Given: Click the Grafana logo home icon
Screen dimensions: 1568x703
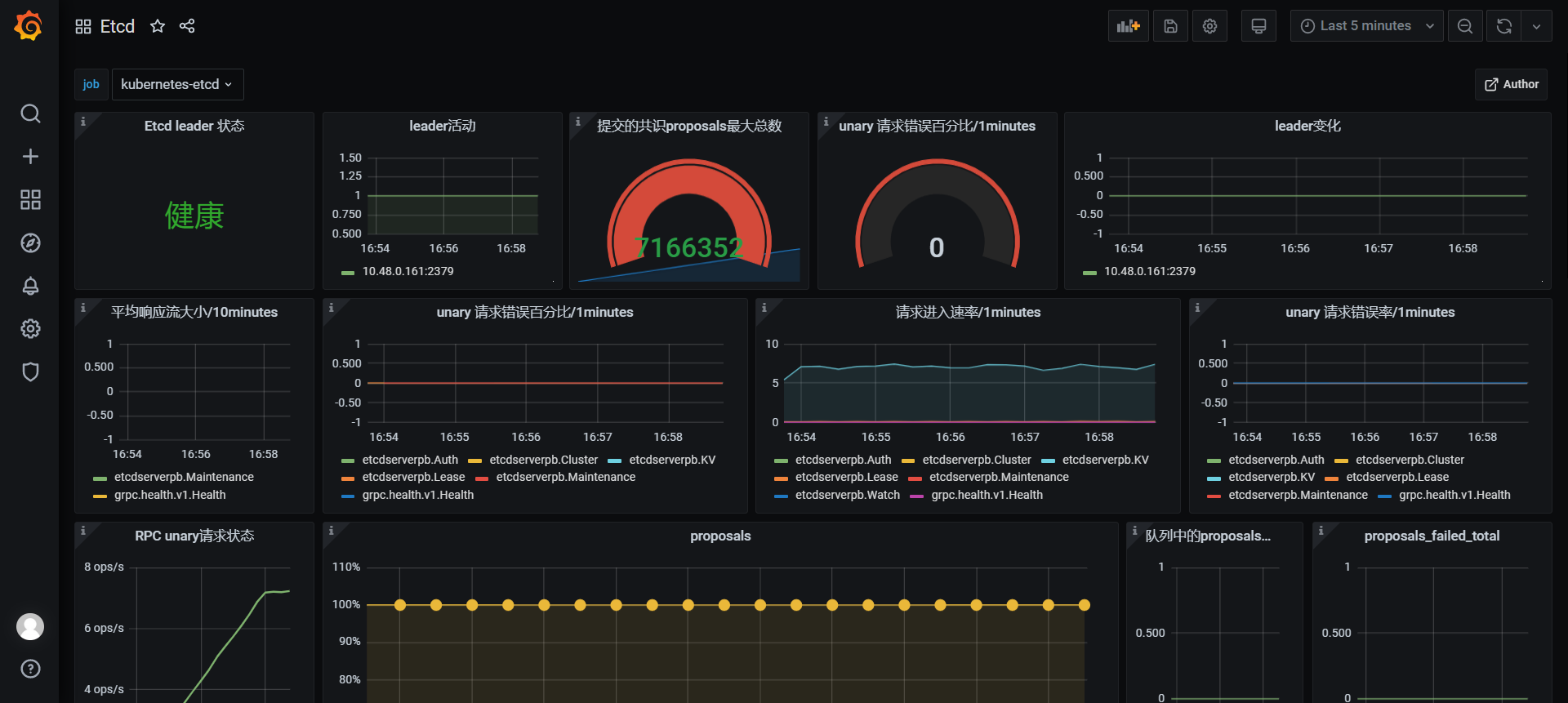Looking at the screenshot, I should click(x=29, y=26).
